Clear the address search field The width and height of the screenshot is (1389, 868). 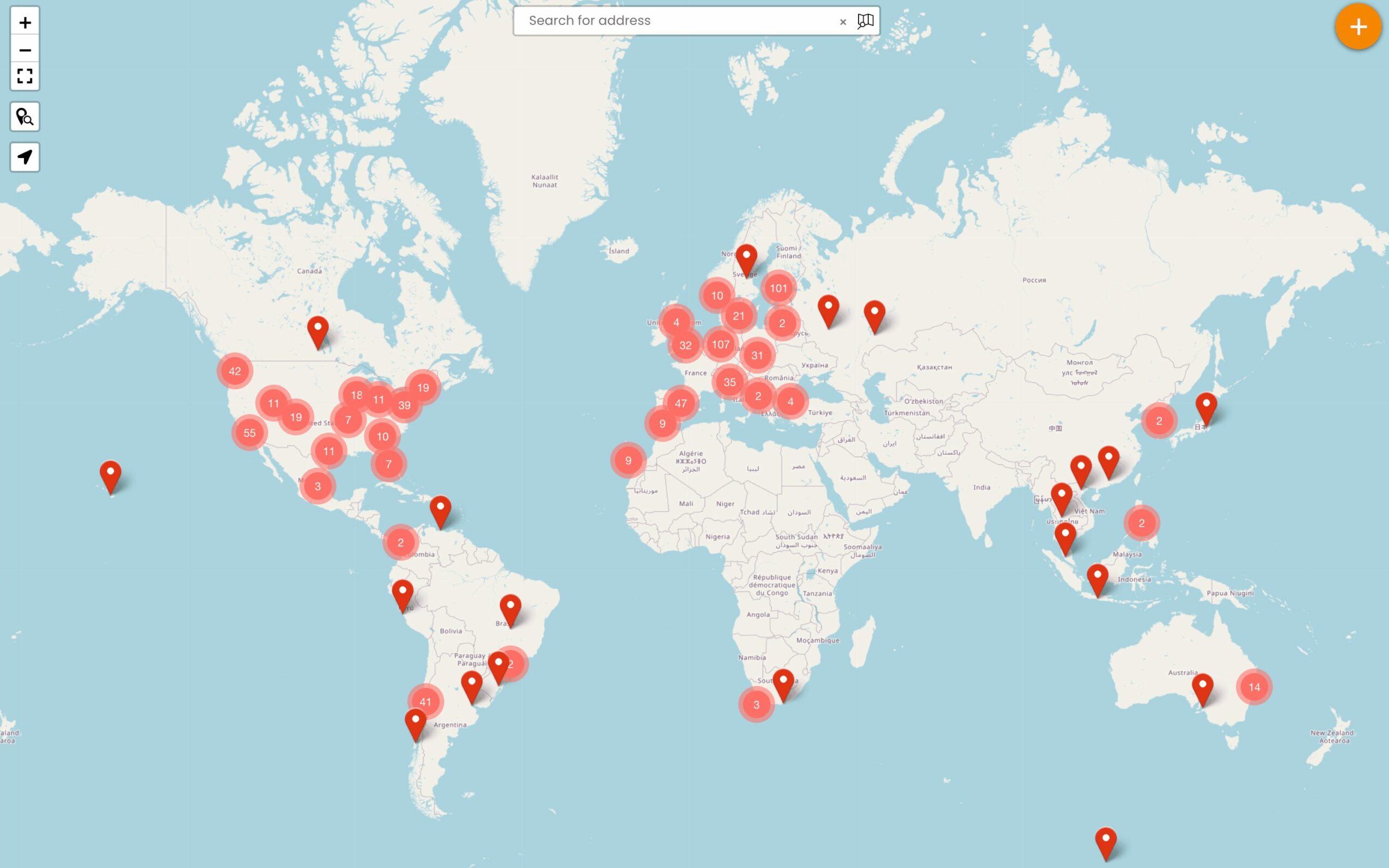842,22
